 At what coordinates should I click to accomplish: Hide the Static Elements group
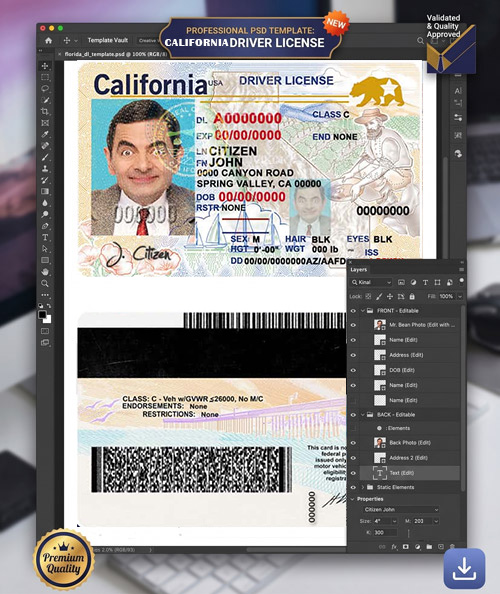pyautogui.click(x=353, y=487)
